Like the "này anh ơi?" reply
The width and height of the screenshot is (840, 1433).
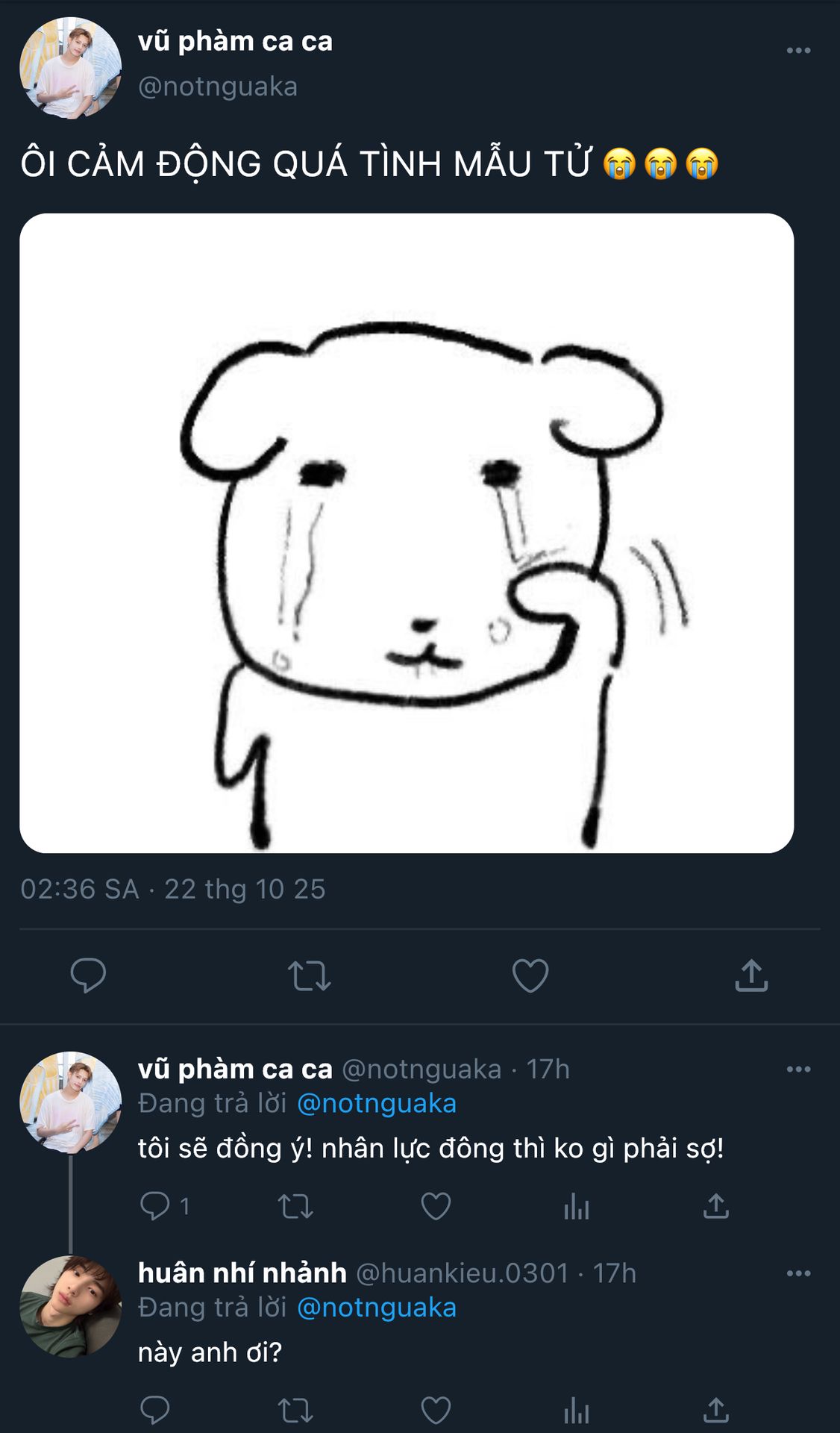coord(436,1411)
